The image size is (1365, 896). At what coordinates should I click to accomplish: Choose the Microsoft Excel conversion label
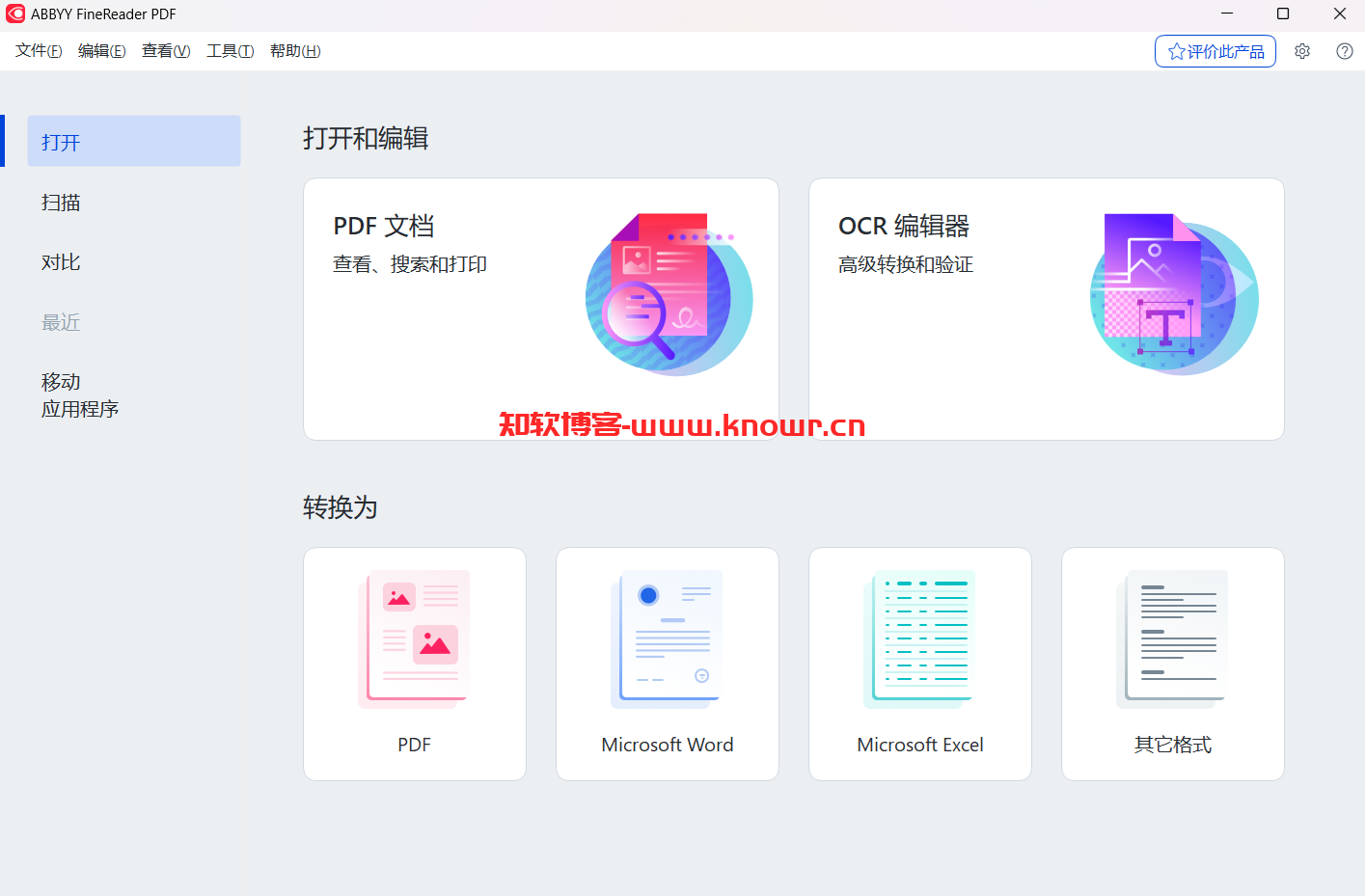tap(920, 745)
